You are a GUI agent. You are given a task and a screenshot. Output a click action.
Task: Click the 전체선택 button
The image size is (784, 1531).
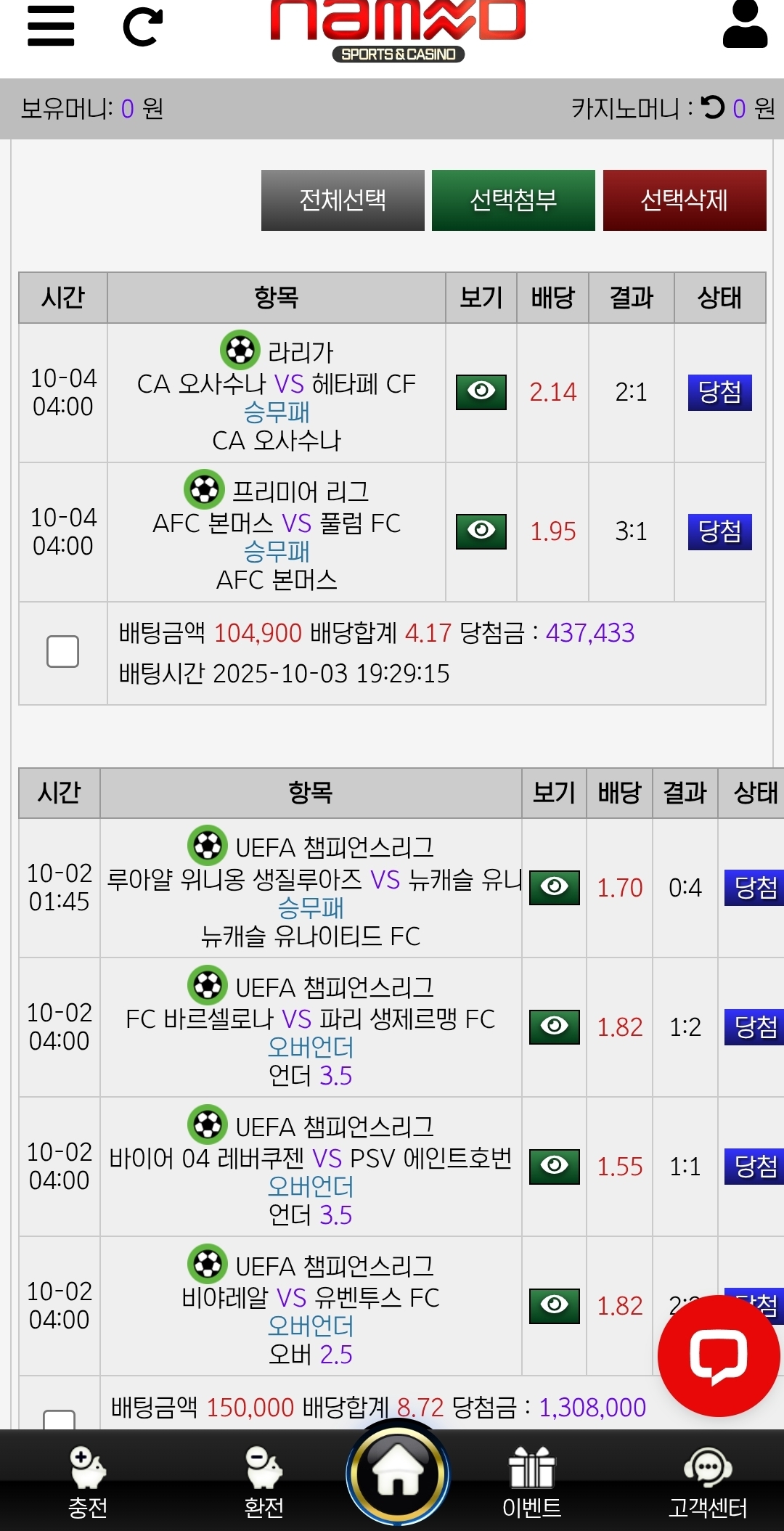click(343, 200)
